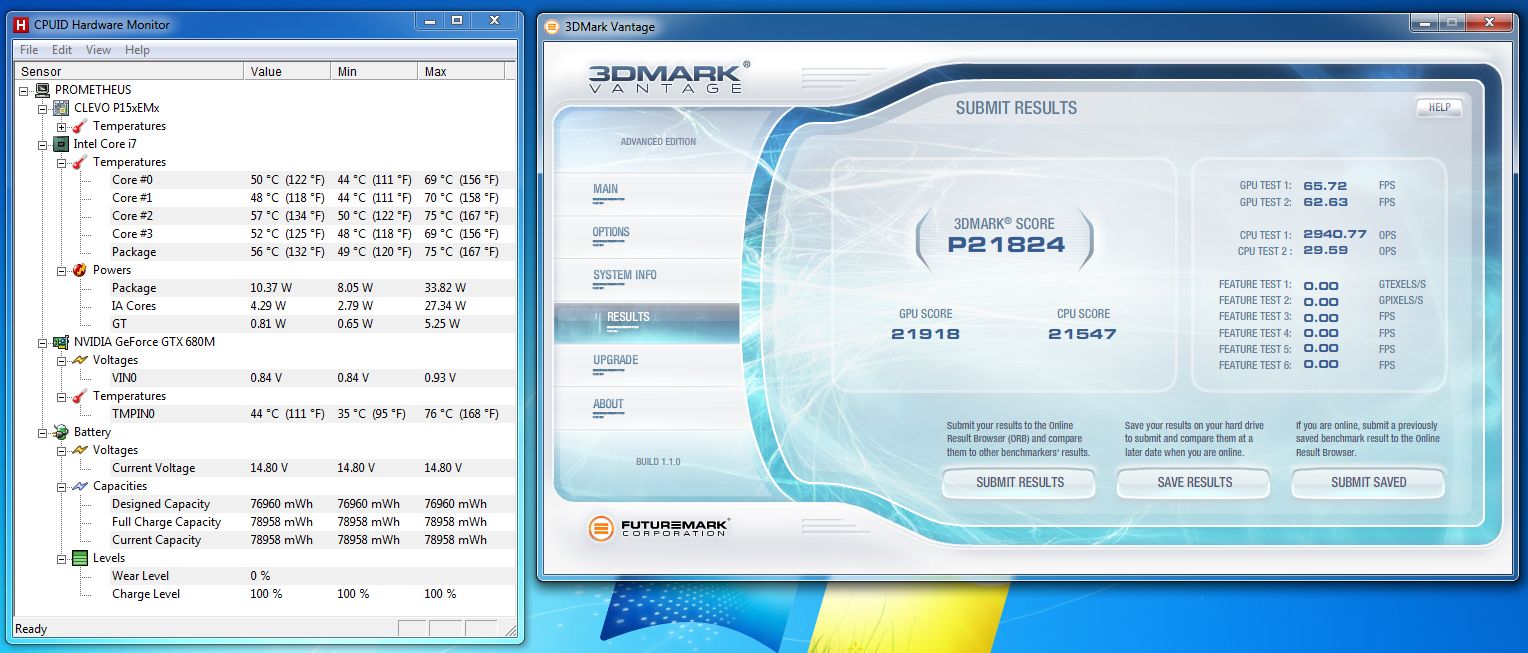Collapse the CLEVO P15xEMx node
This screenshot has height=653, width=1528.
point(43,108)
